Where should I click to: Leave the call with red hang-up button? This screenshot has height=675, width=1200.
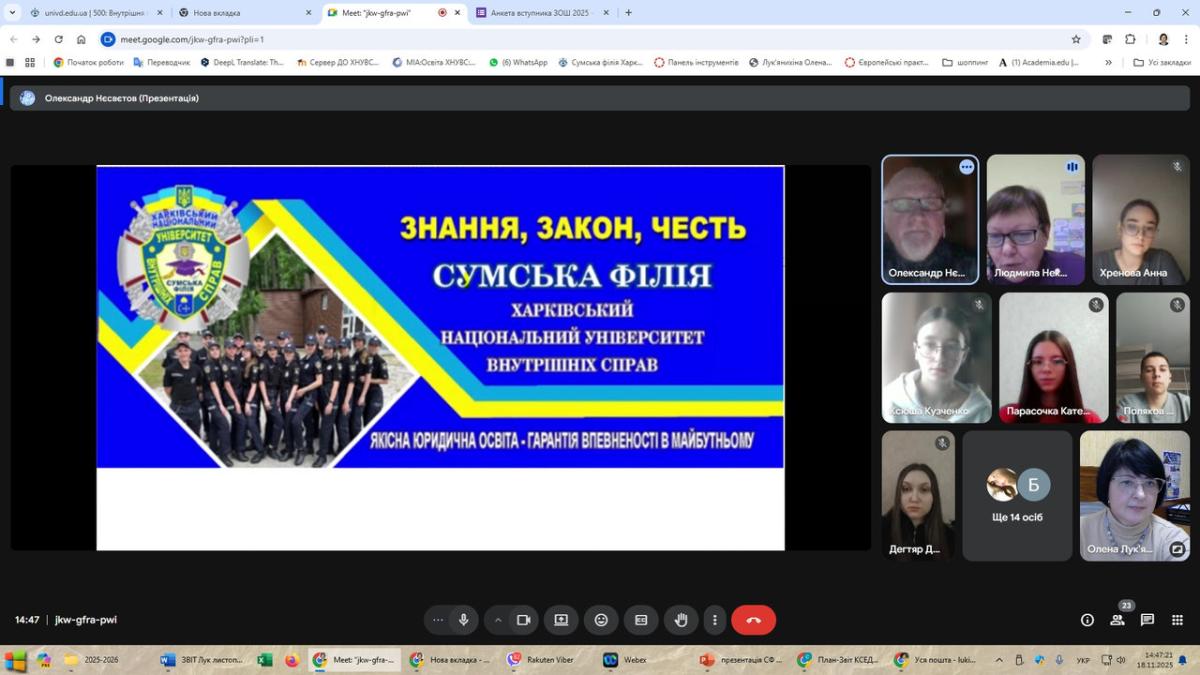pyautogui.click(x=753, y=620)
